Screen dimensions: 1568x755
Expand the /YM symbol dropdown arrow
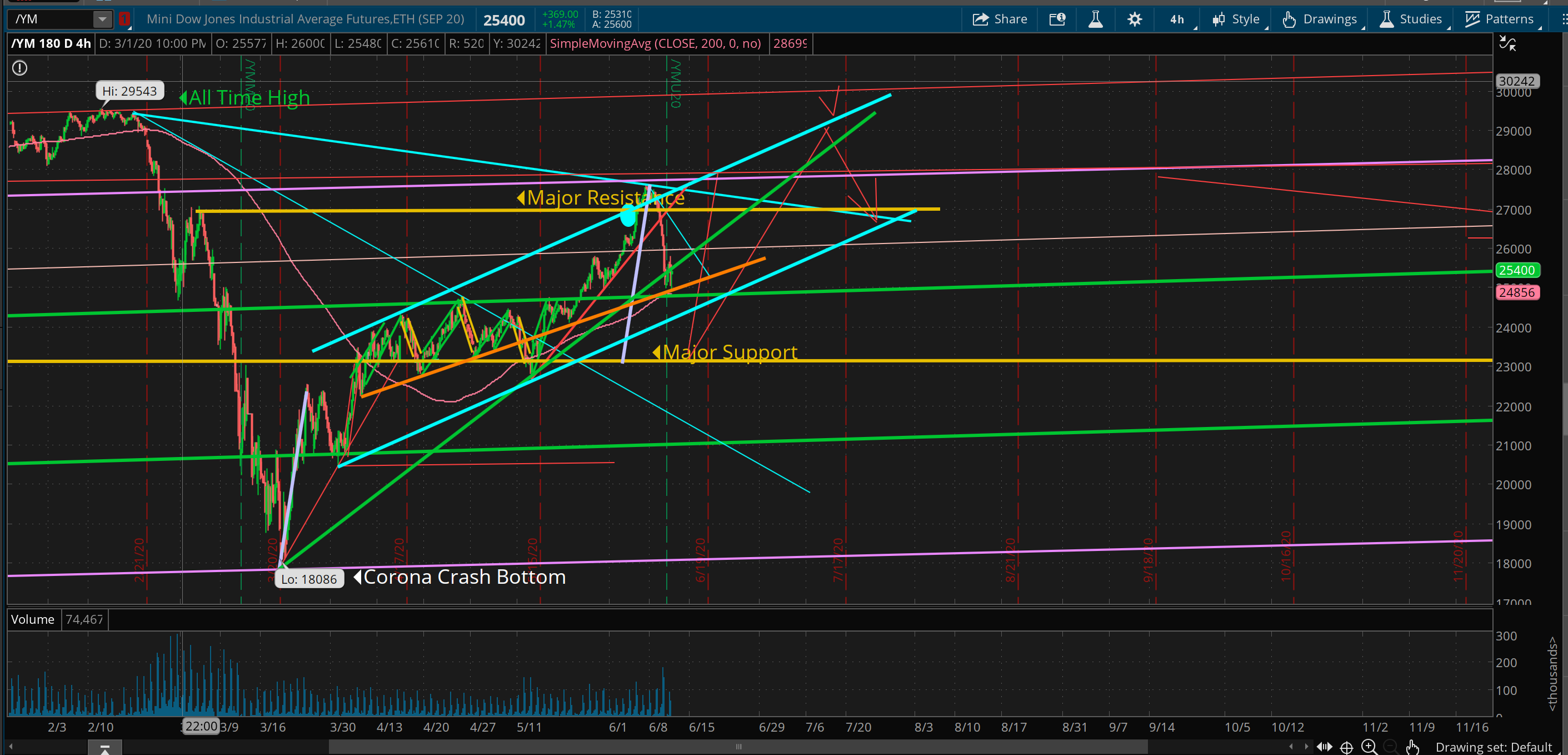point(102,19)
